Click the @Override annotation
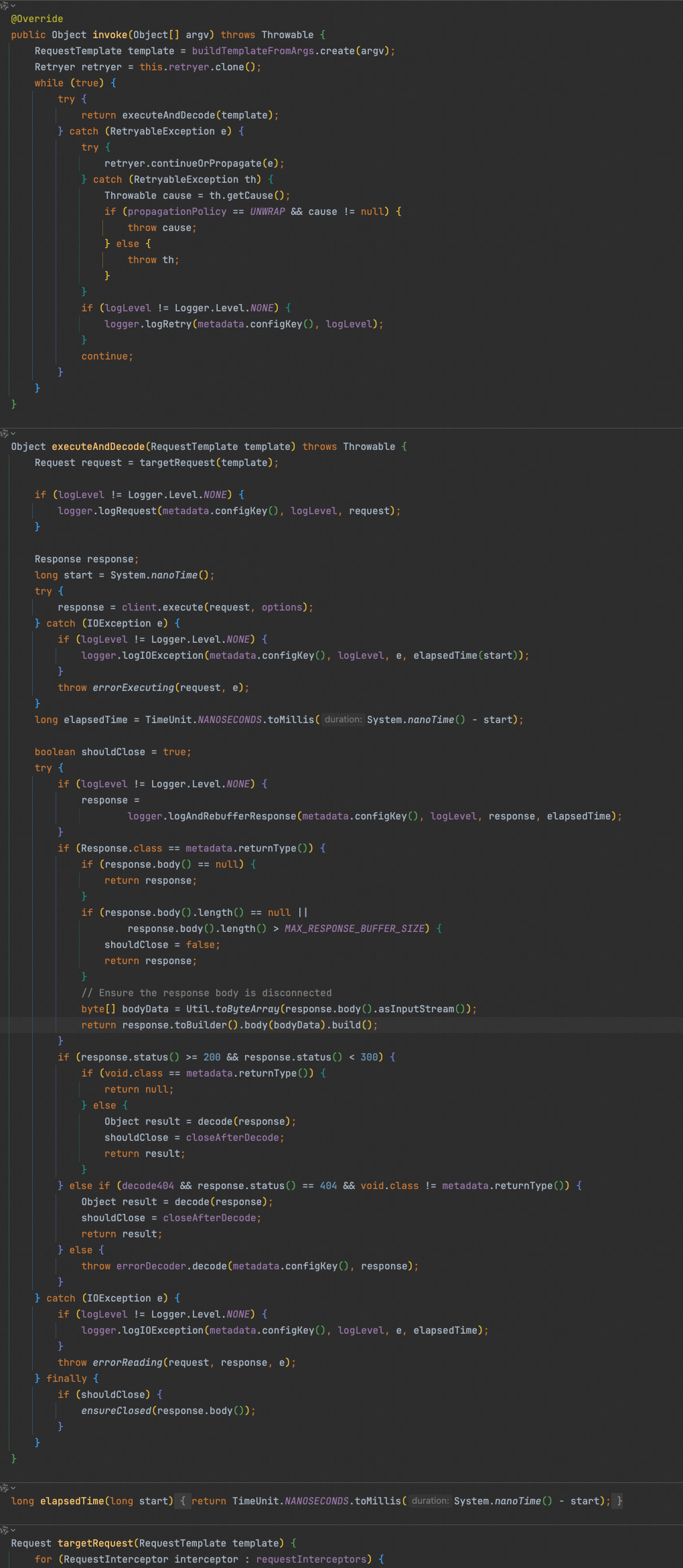 coord(37,19)
